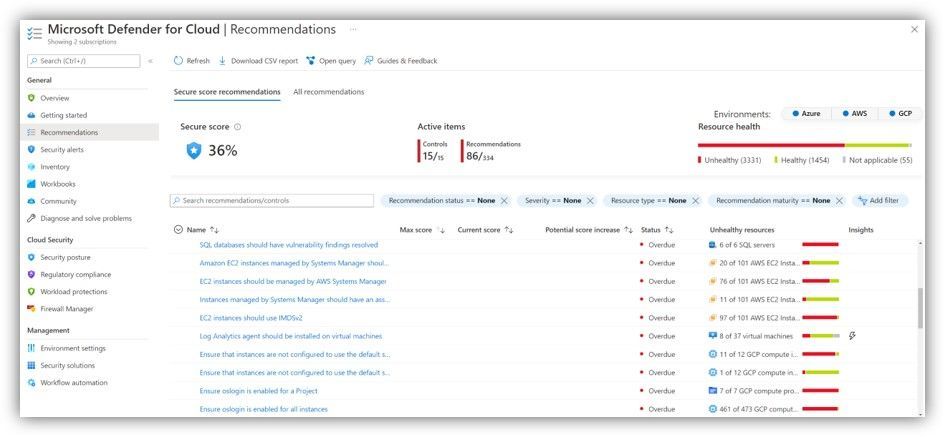Click the Workflow automation gear icon
The height and width of the screenshot is (437, 944).
coord(31,383)
